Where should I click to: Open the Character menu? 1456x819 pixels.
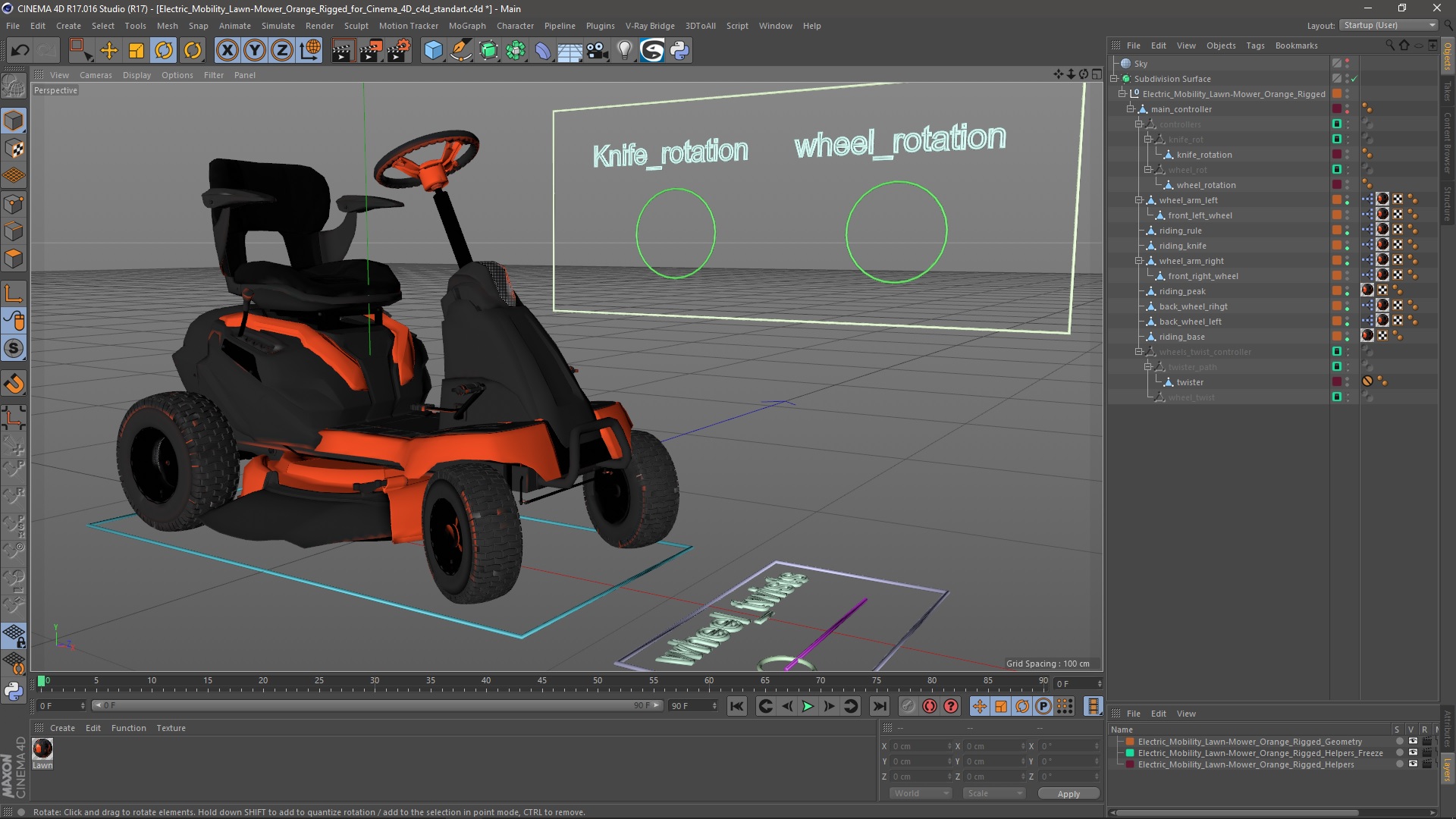515,26
